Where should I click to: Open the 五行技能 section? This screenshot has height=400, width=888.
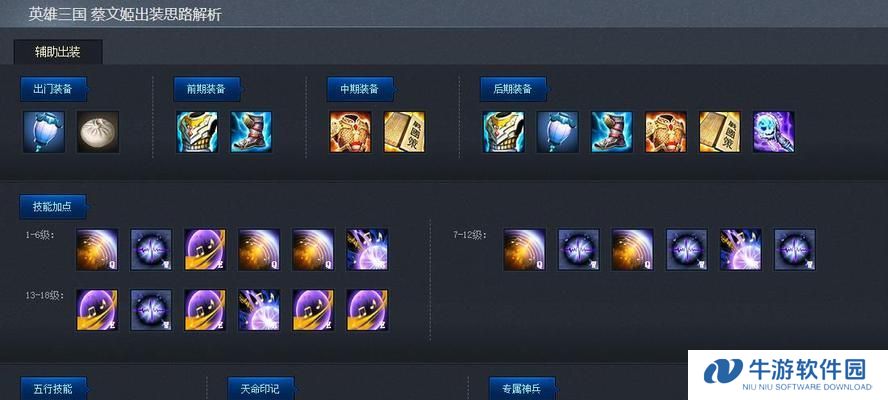click(x=53, y=389)
